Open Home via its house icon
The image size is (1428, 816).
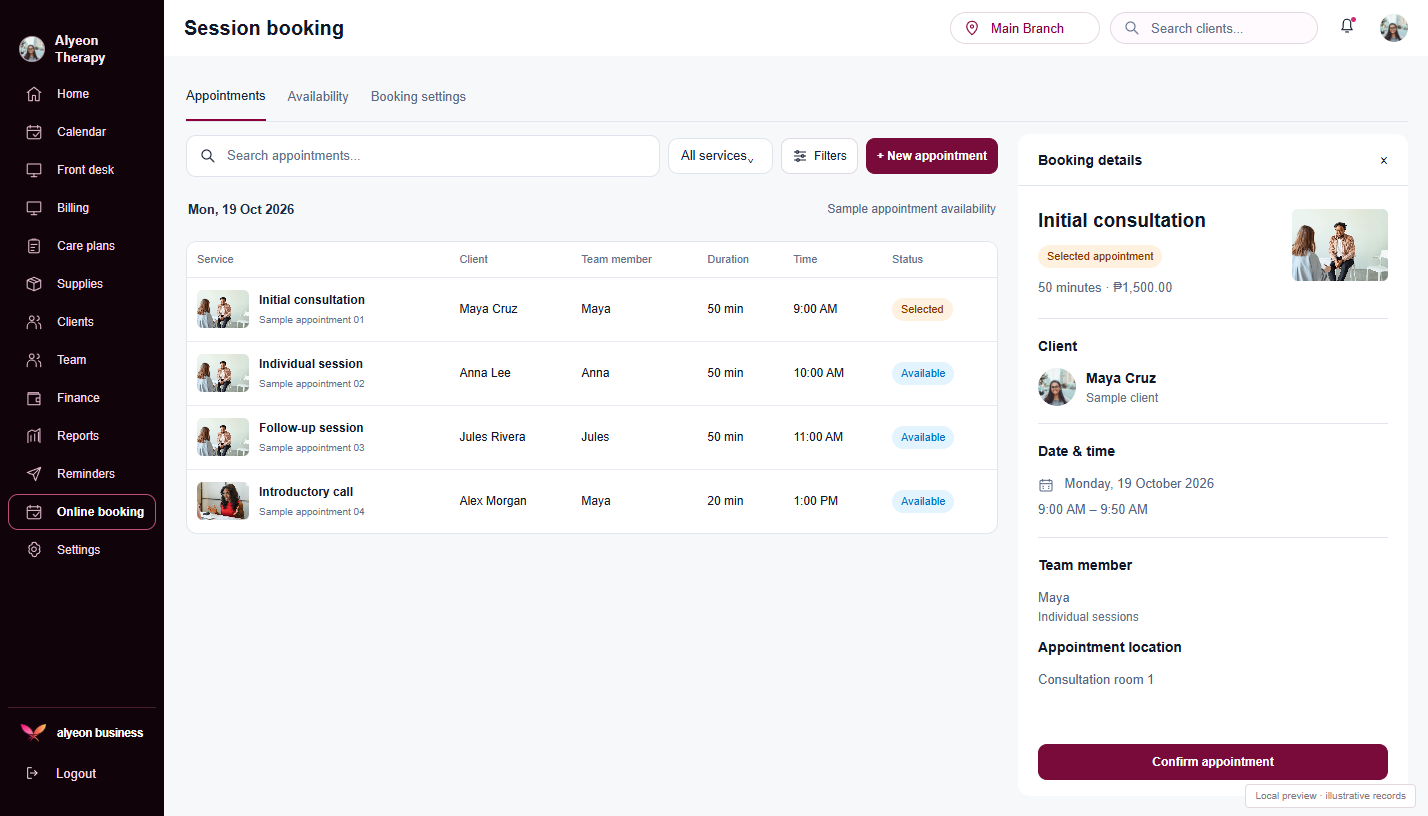tap(34, 94)
